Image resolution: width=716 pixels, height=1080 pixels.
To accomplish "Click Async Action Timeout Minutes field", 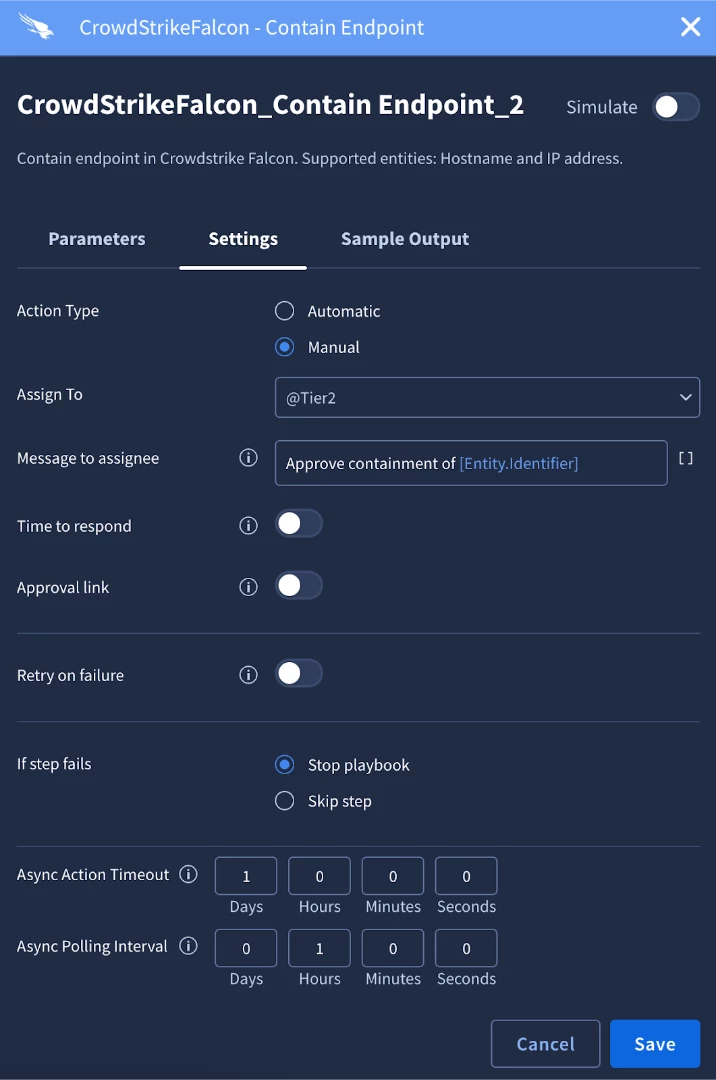I will pyautogui.click(x=393, y=876).
